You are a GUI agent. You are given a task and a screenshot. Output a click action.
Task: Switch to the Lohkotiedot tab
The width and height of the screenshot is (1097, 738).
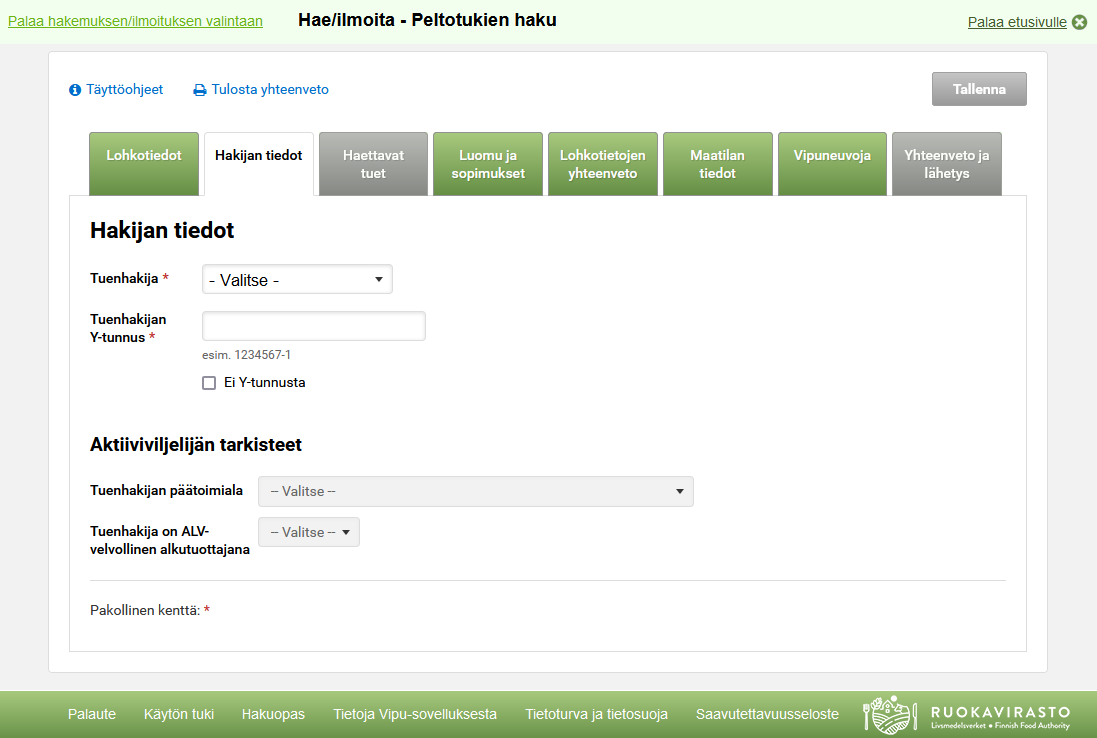(x=144, y=163)
